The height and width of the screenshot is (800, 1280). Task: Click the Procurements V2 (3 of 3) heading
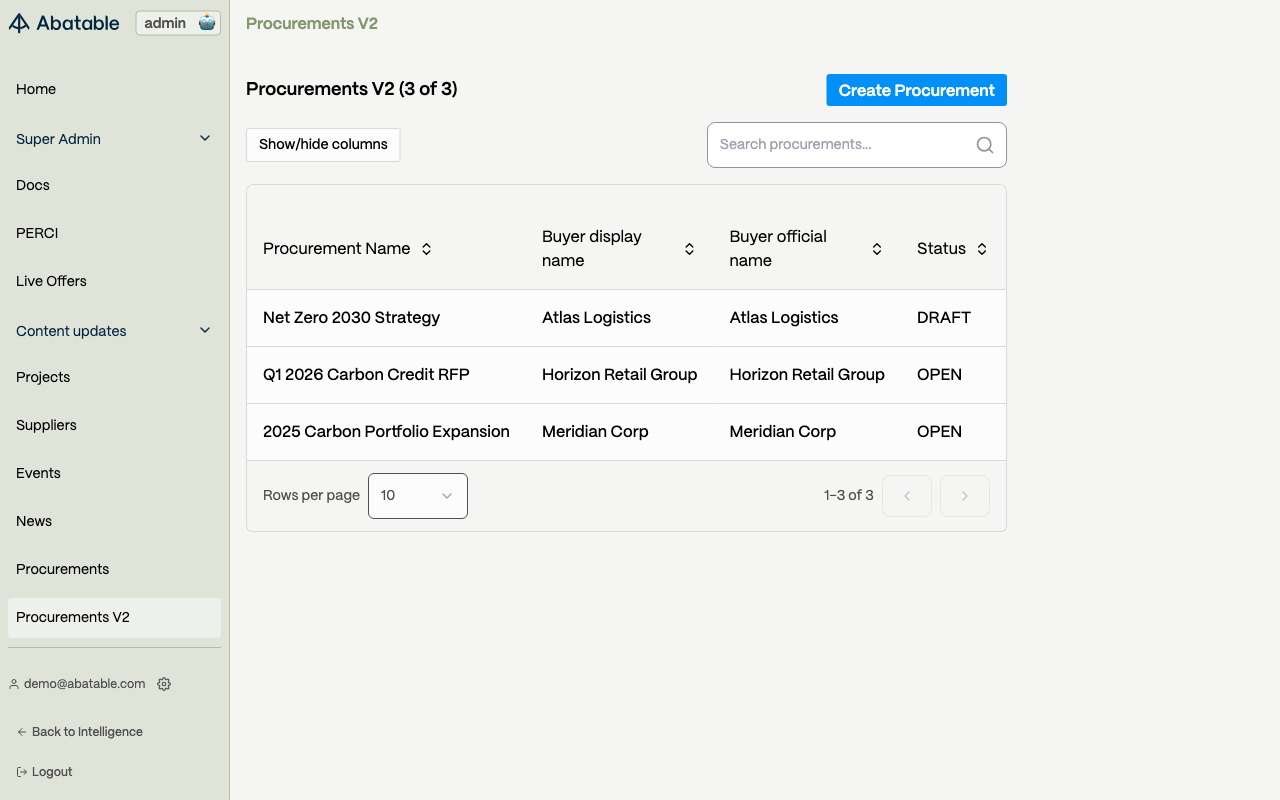[352, 89]
